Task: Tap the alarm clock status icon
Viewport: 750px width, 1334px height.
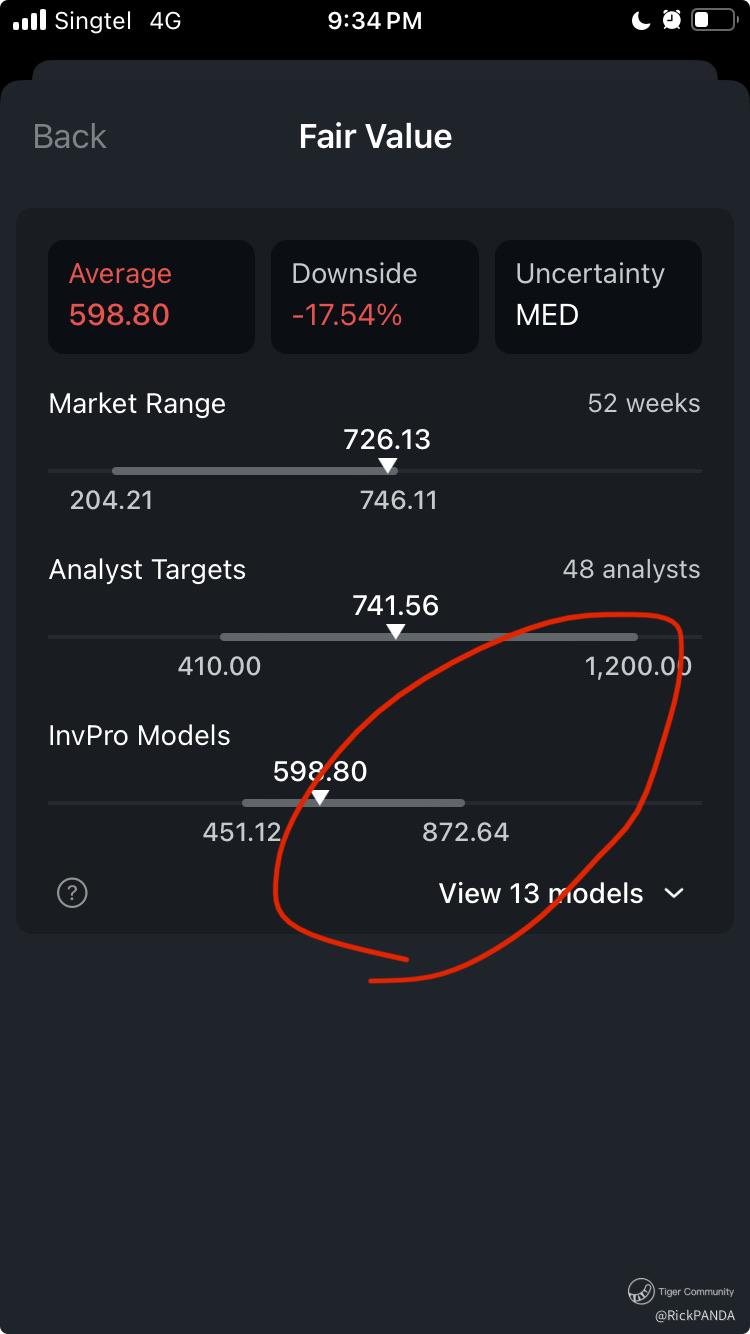Action: pos(671,20)
